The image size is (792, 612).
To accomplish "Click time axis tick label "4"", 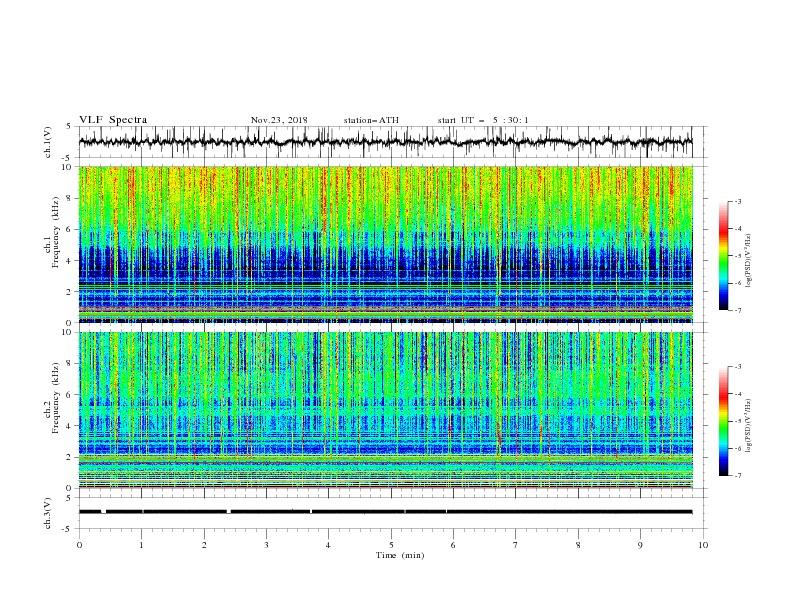I will pos(328,545).
